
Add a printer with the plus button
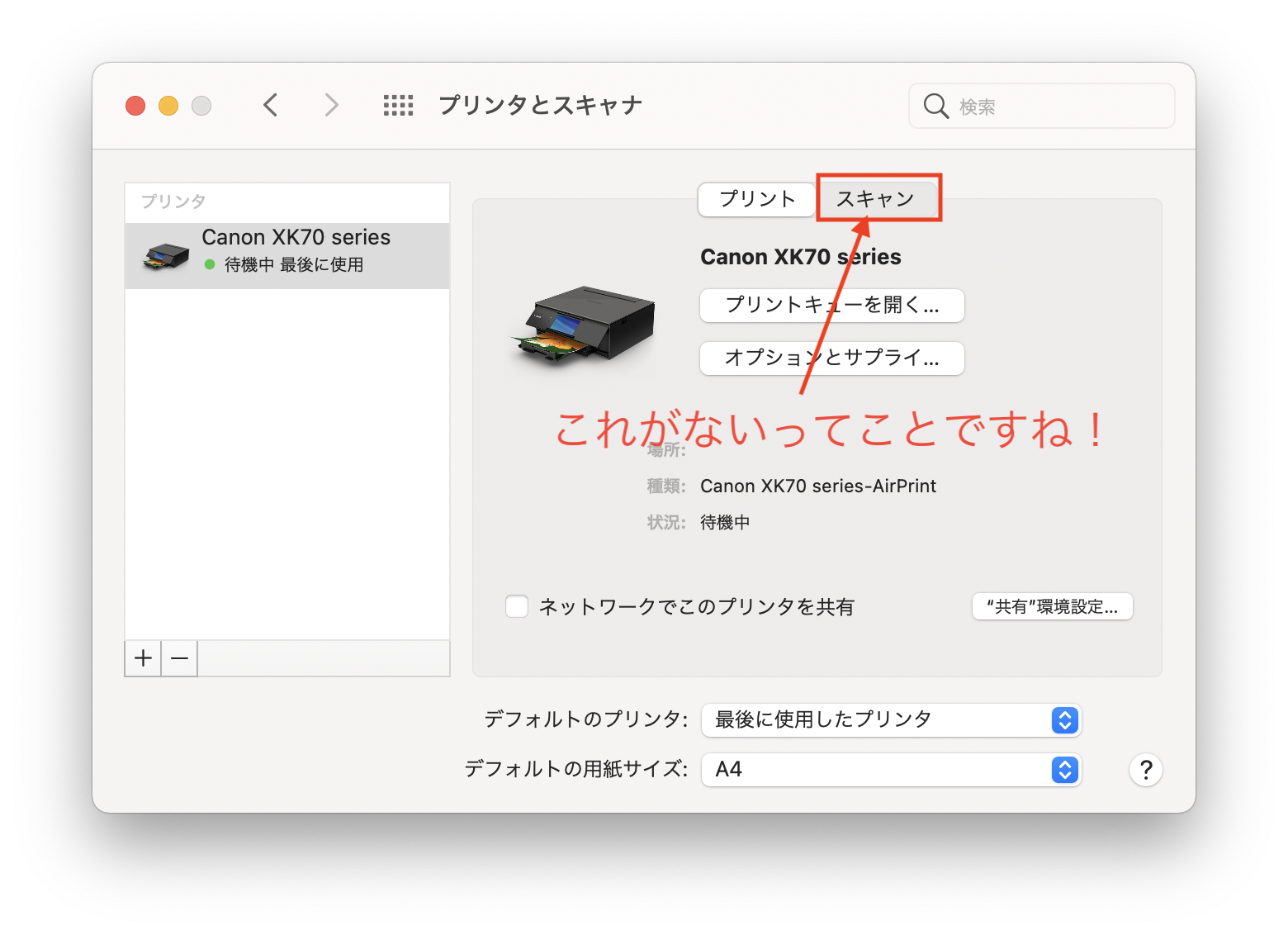144,658
